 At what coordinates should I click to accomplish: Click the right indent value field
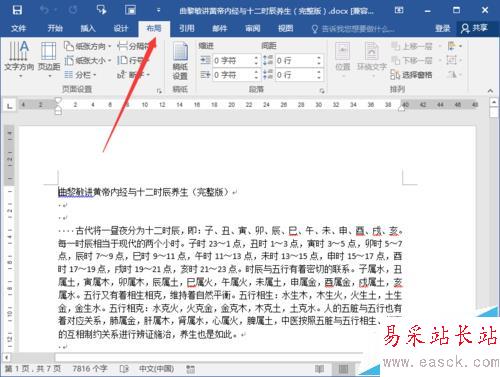(233, 75)
